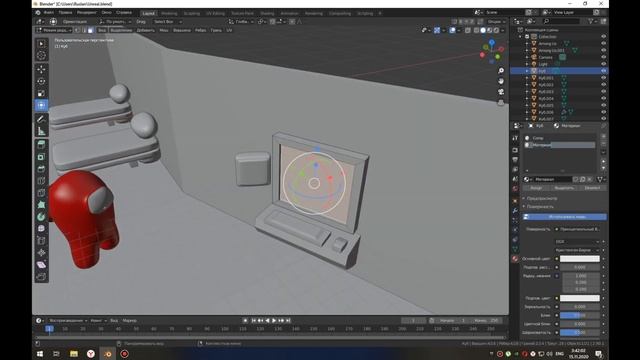Expand the Предпросмотр panel
640x360 pixels.
(541, 198)
